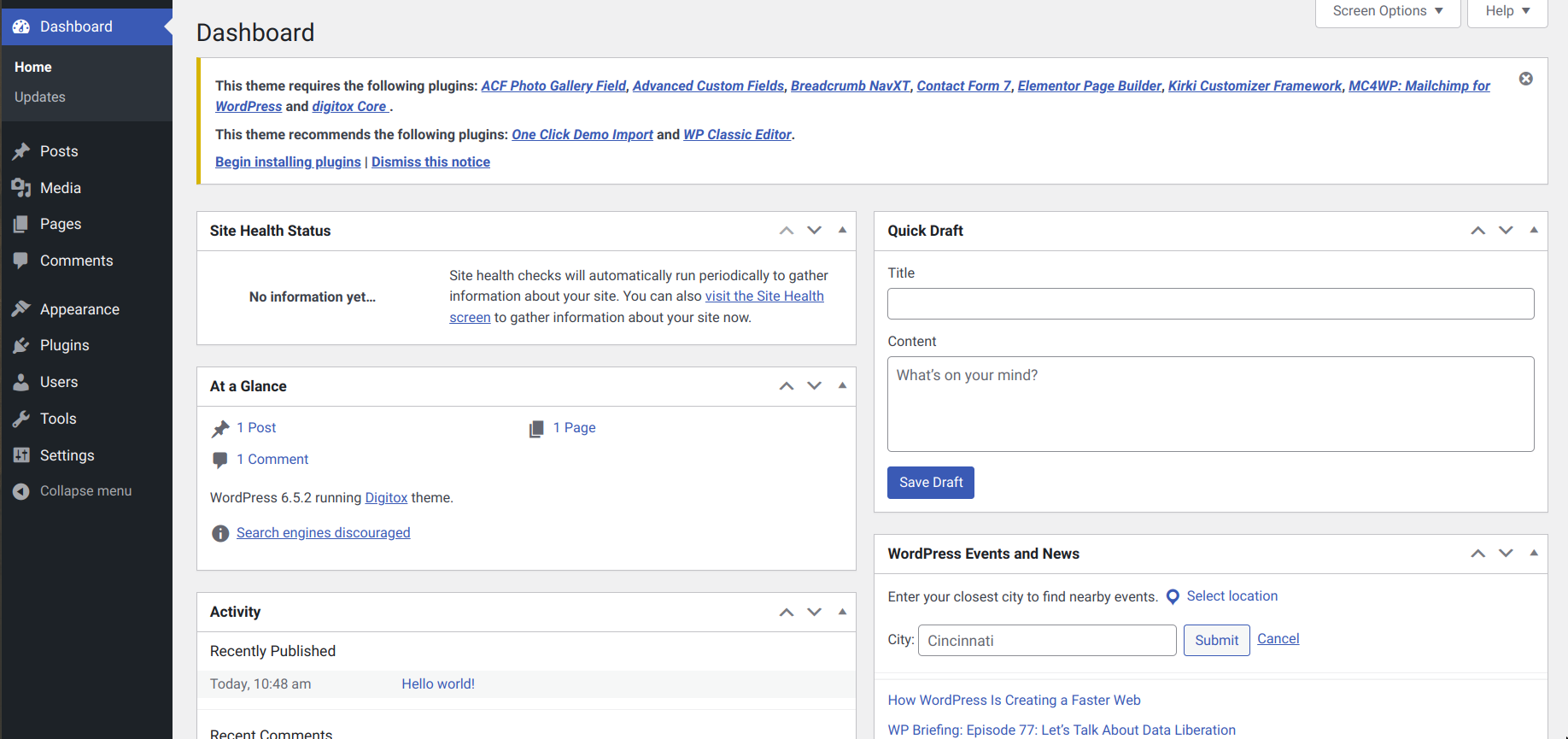The height and width of the screenshot is (739, 1568).
Task: Click the Collapse menu arrow icon
Action: tap(21, 491)
